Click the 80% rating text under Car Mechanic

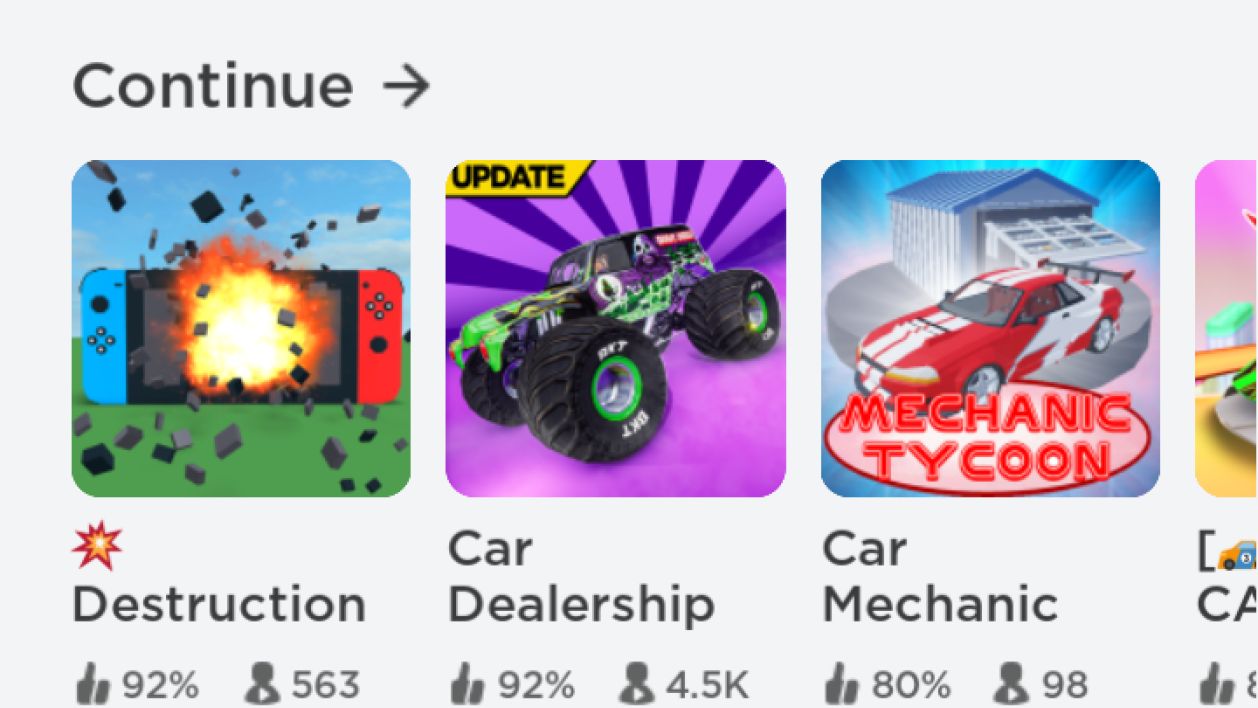coord(911,686)
